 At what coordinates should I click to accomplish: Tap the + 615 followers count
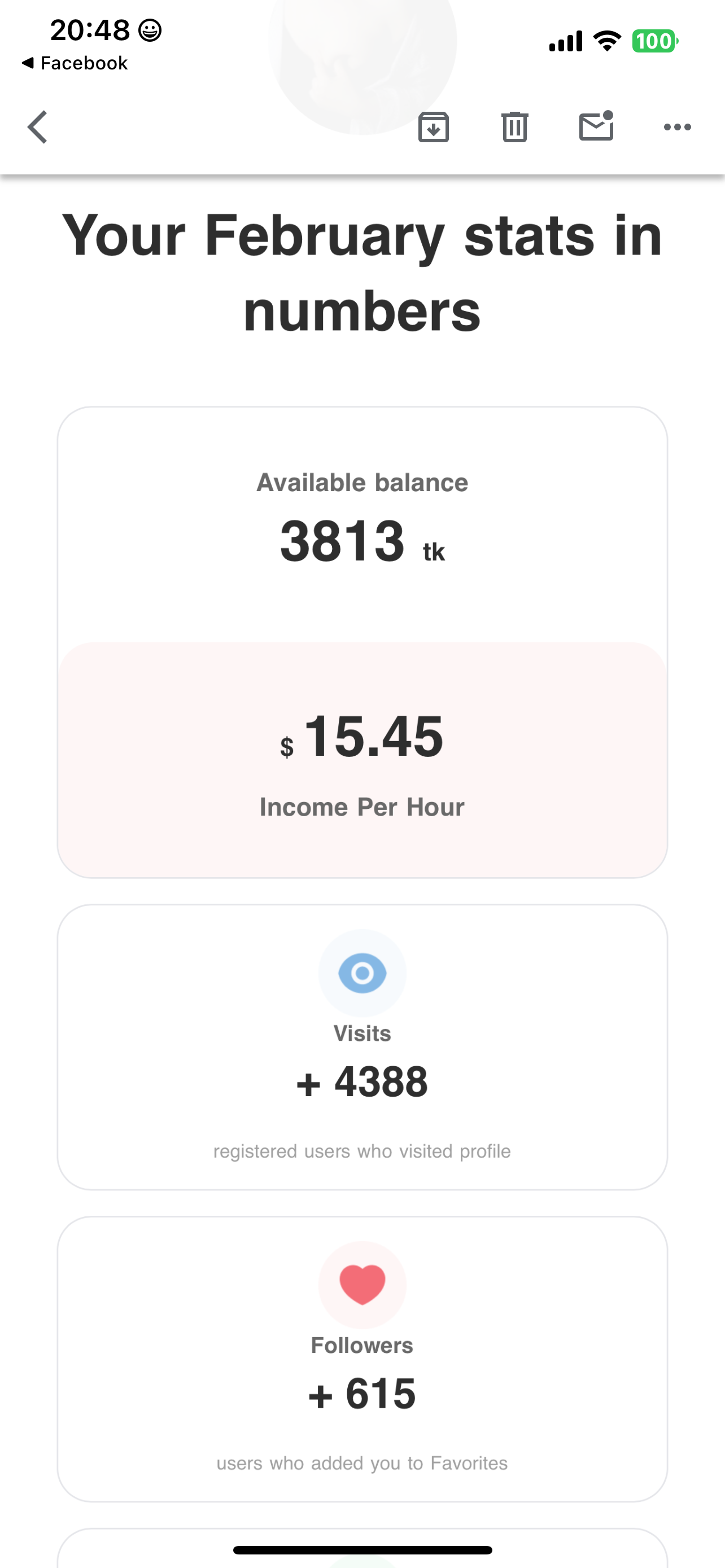(362, 1394)
